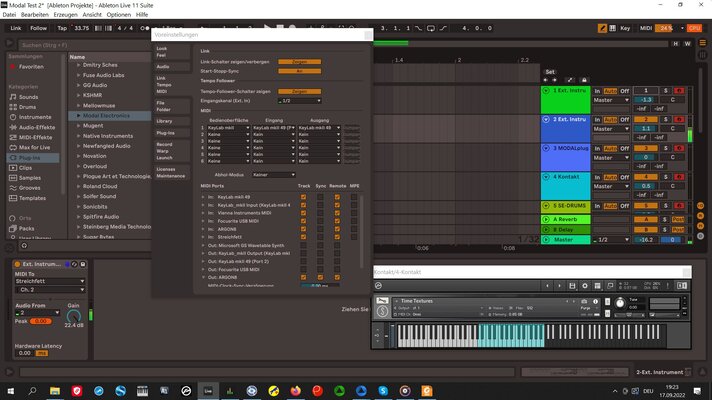Open Datei menu
Viewport: 712px width, 400px height.
click(9, 15)
